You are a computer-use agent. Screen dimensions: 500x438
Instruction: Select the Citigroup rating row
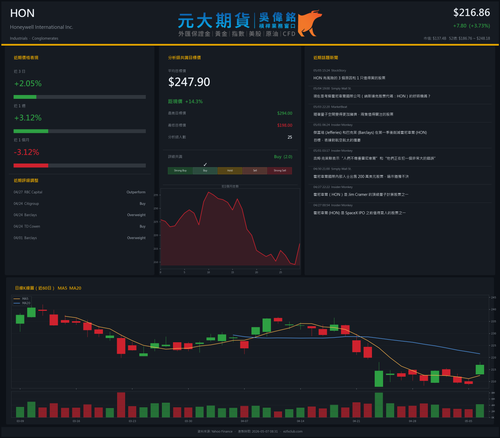point(80,204)
